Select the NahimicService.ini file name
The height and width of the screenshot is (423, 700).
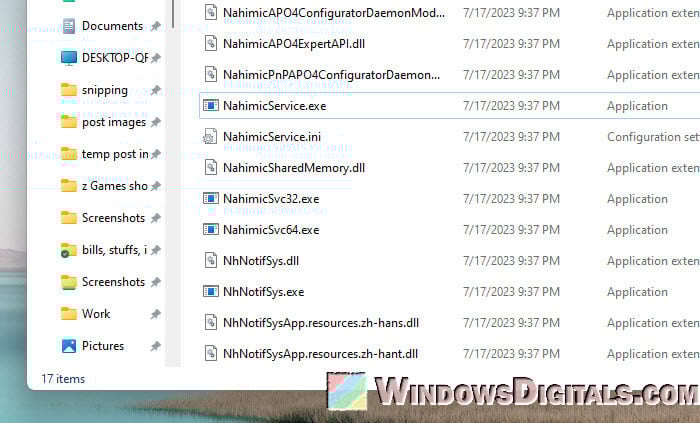[272, 137]
